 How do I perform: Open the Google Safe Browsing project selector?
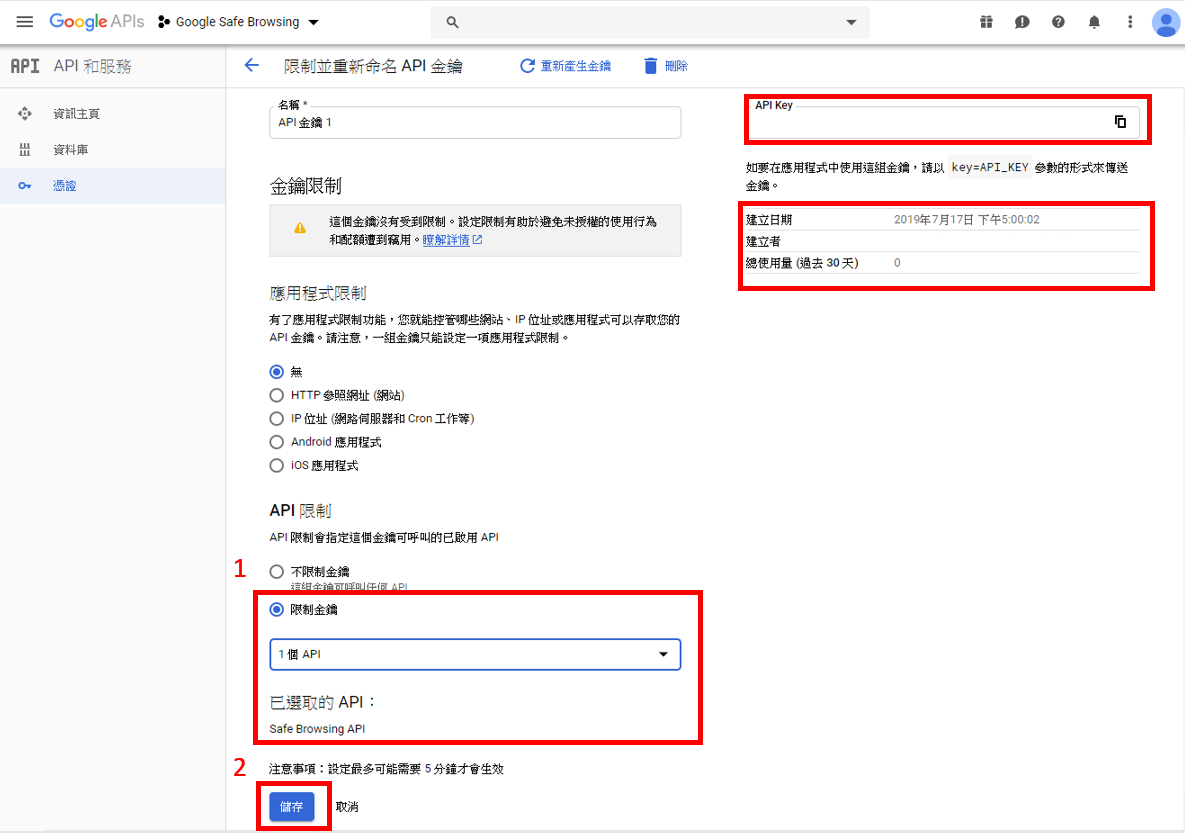[x=240, y=21]
